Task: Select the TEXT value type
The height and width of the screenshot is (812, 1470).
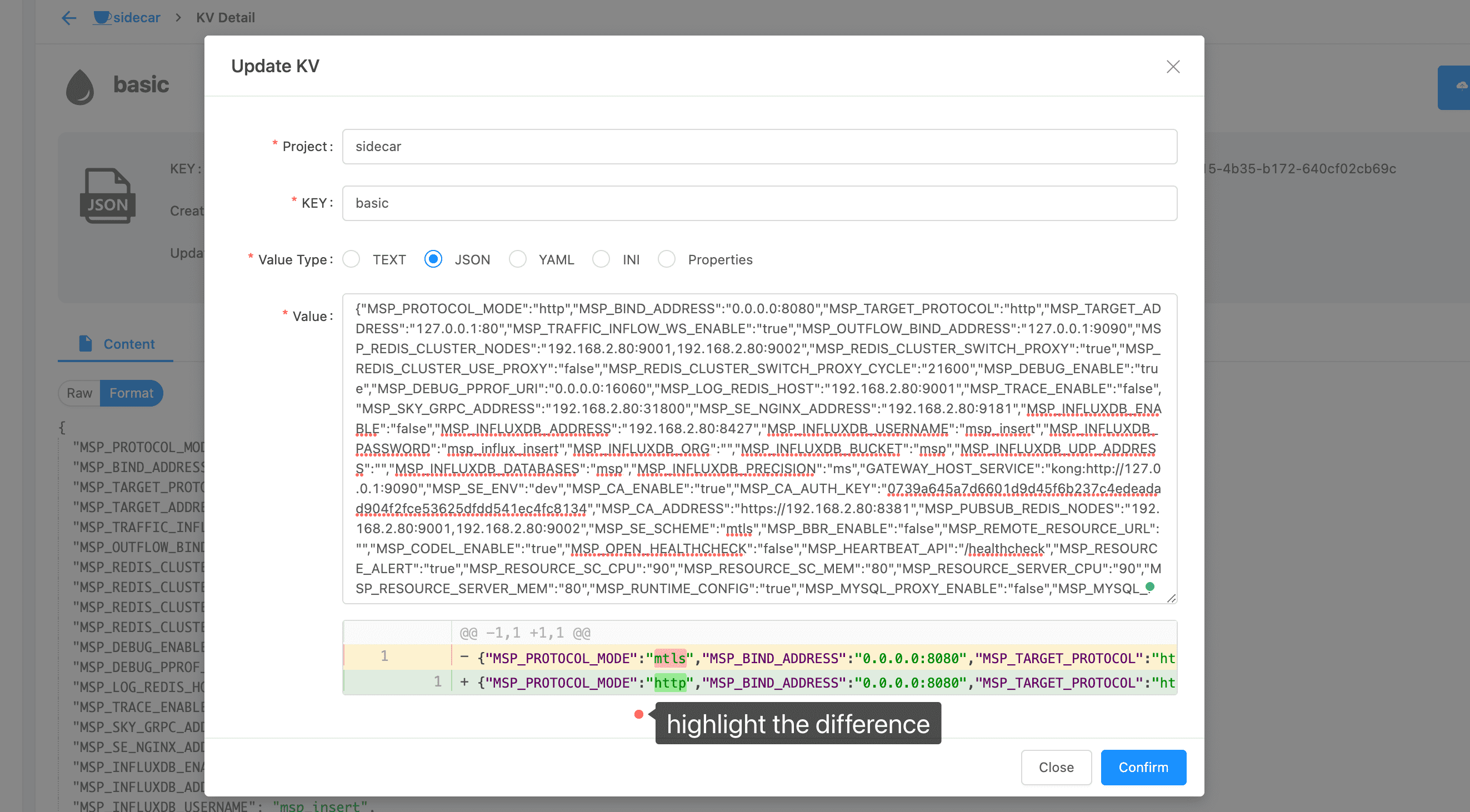Action: click(352, 259)
